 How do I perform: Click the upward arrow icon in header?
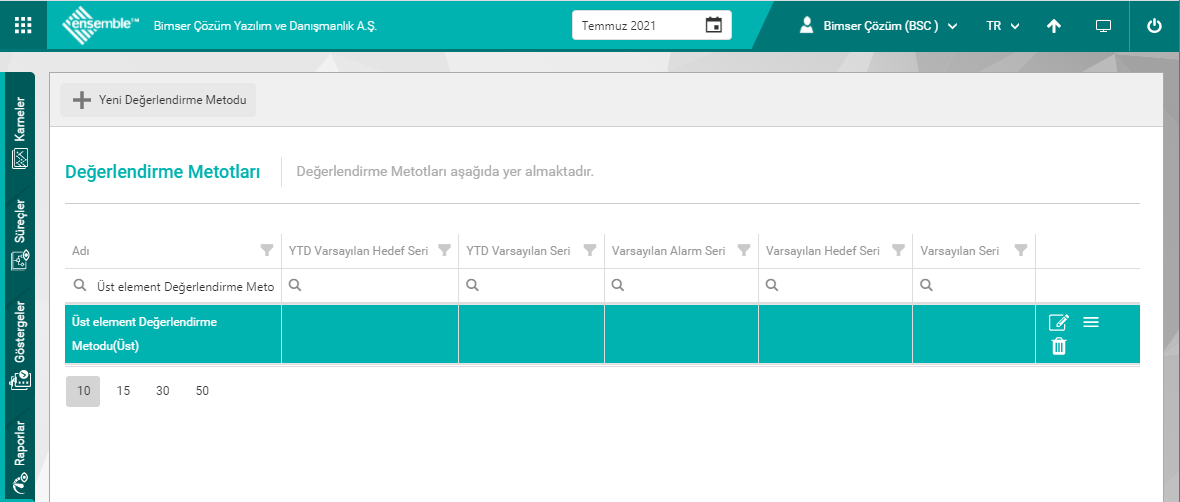coord(1054,26)
